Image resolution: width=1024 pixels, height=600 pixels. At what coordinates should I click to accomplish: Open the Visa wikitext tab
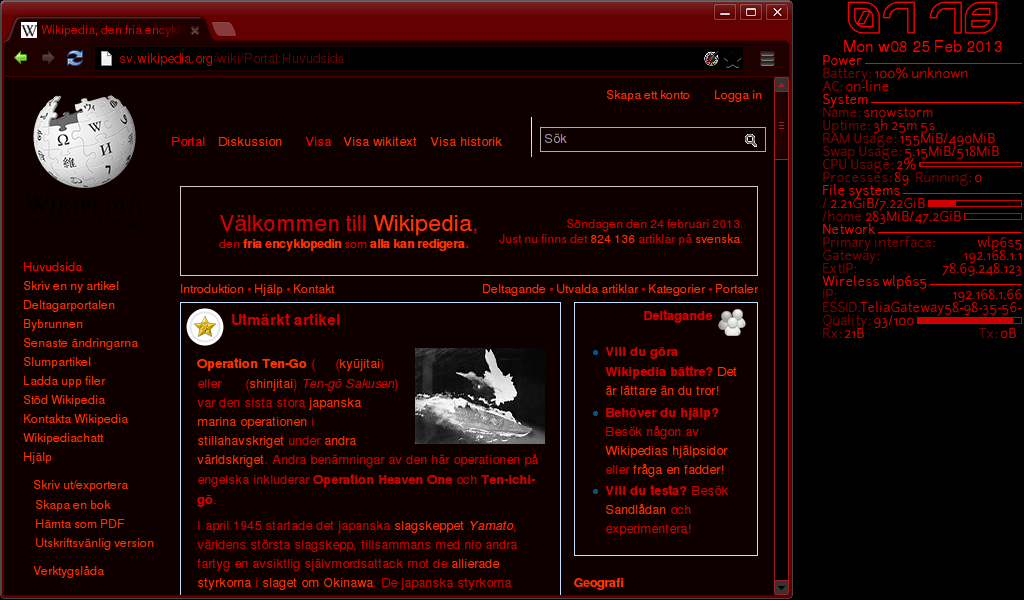click(380, 142)
